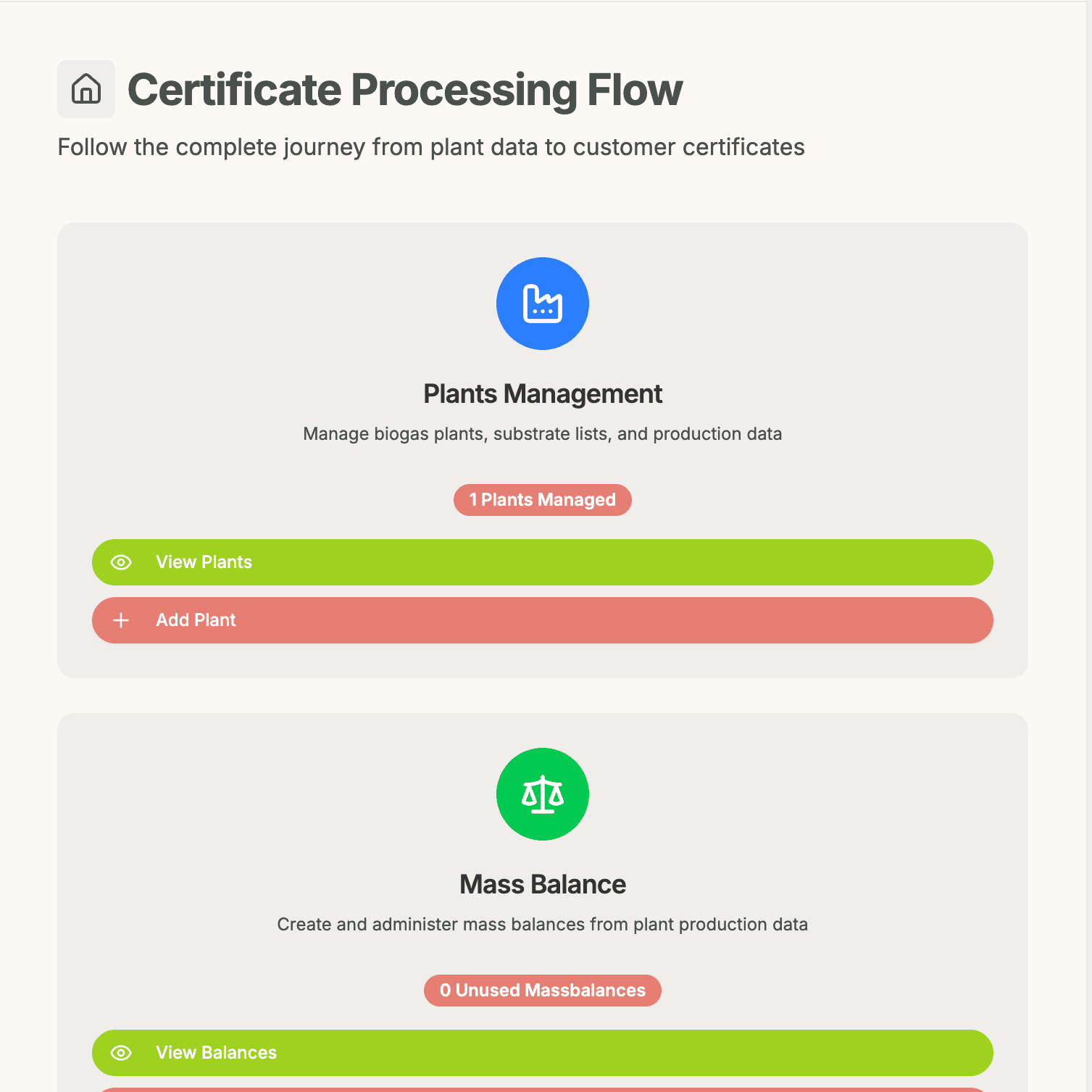This screenshot has width=1092, height=1092.
Task: Click the Certificate Processing Flow title
Action: coord(405,90)
